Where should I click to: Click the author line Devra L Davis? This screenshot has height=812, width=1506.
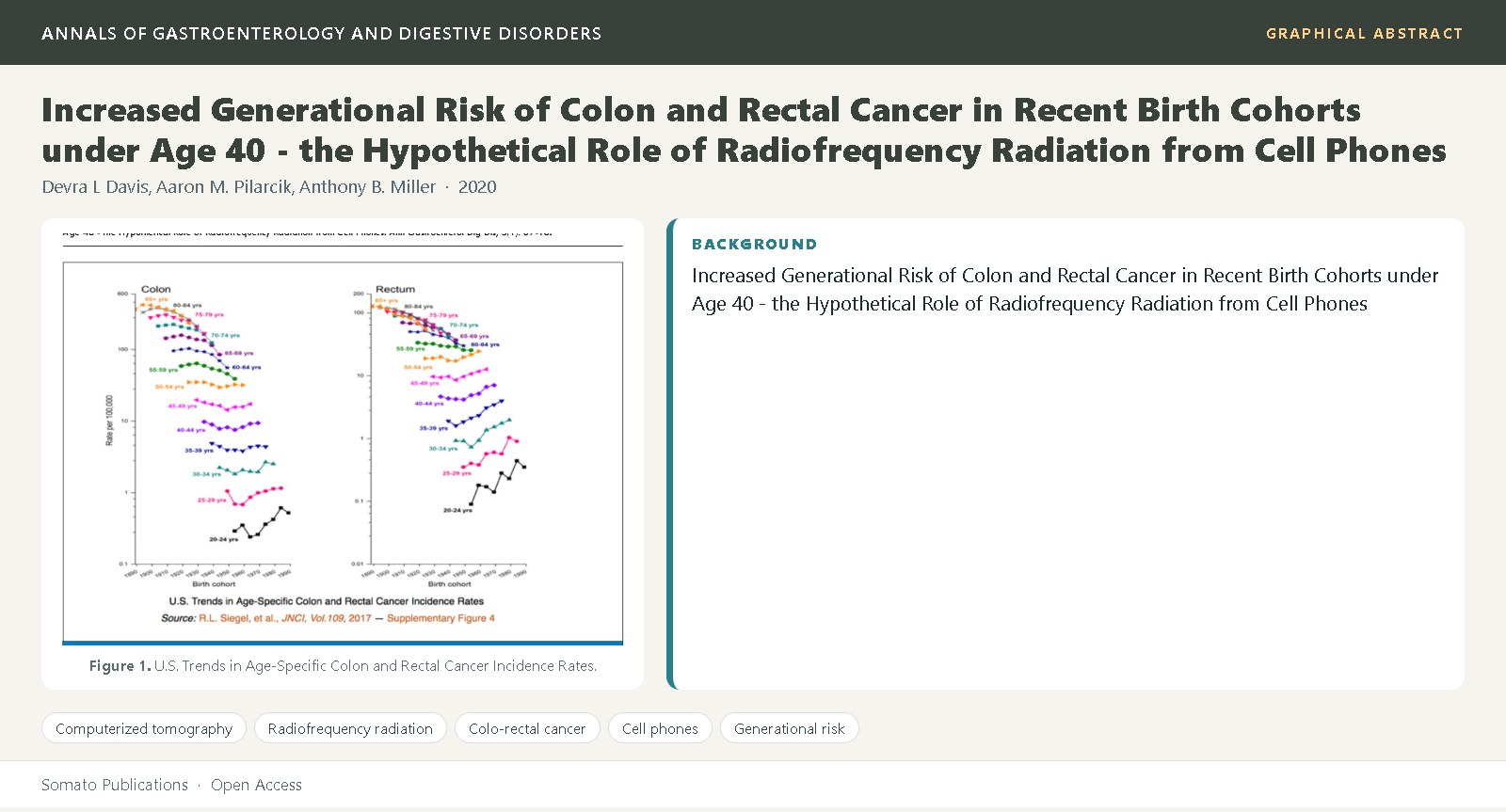point(269,186)
